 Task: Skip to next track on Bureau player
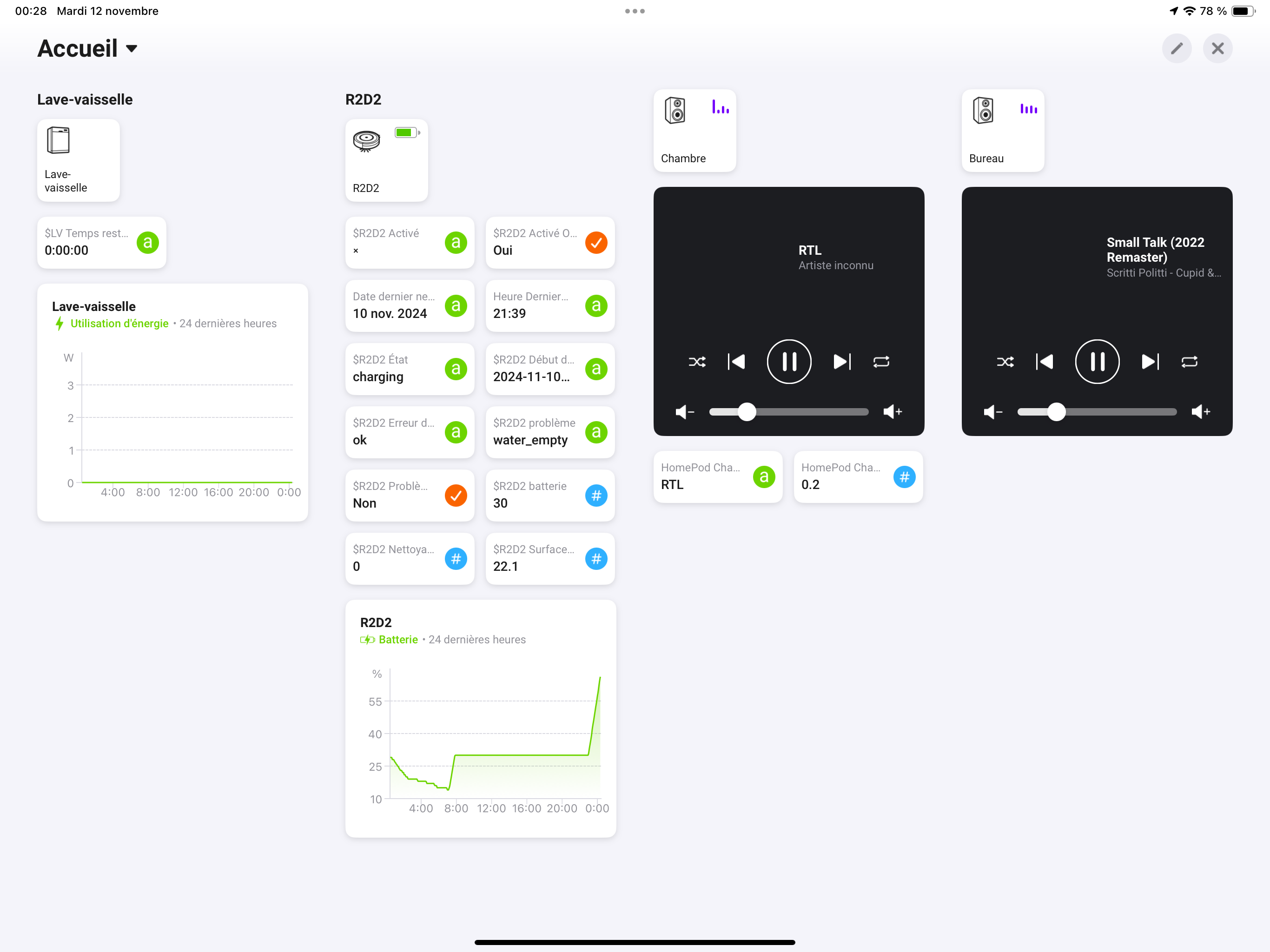click(1150, 362)
